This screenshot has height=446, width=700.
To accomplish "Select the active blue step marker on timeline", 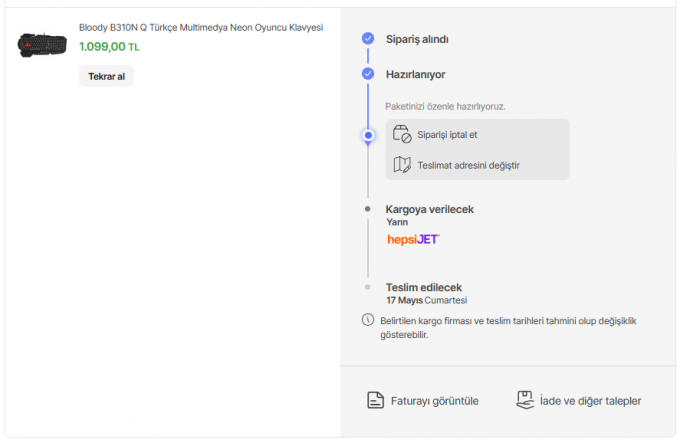I will tap(368, 135).
